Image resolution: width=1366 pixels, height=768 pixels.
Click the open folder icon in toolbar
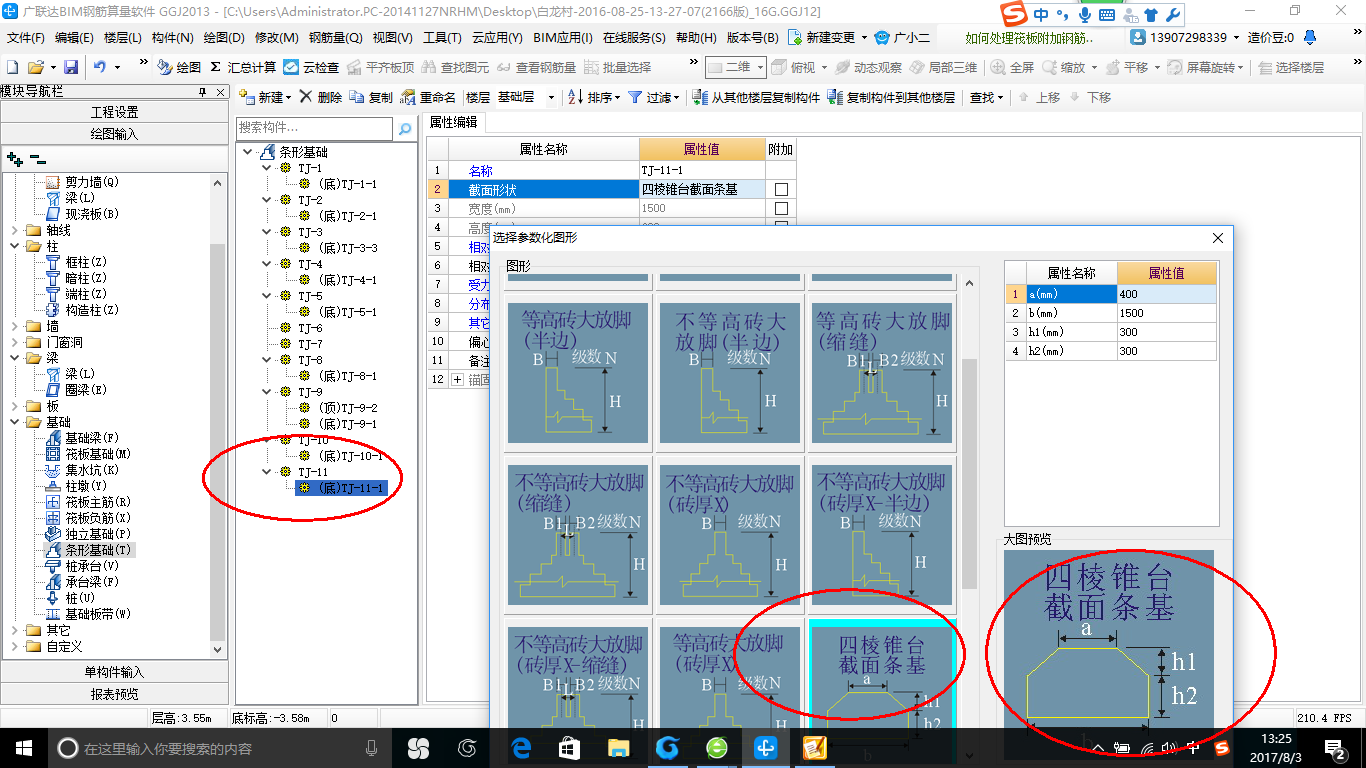pos(35,67)
